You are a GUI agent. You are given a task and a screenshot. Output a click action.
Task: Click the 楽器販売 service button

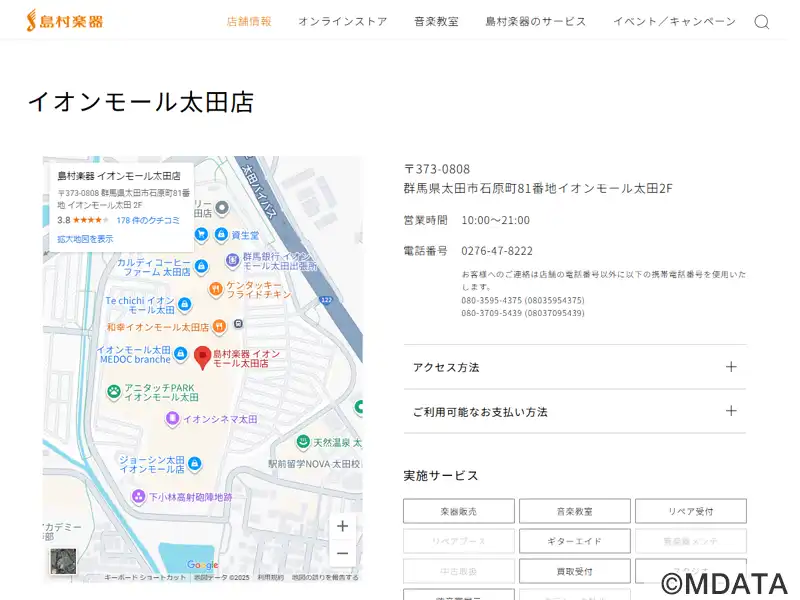(459, 511)
